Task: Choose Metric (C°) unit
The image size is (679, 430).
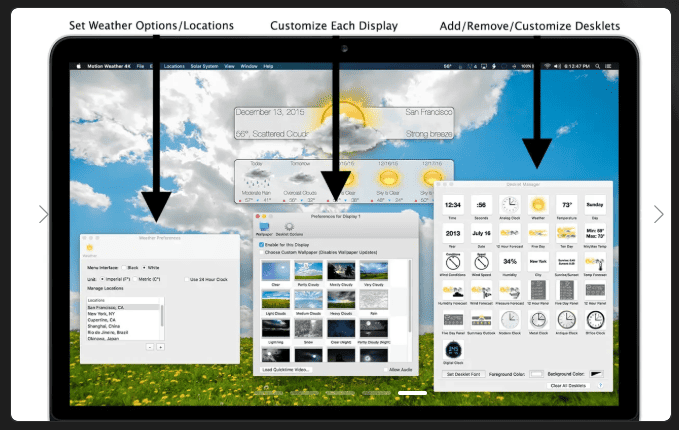Action: (135, 279)
